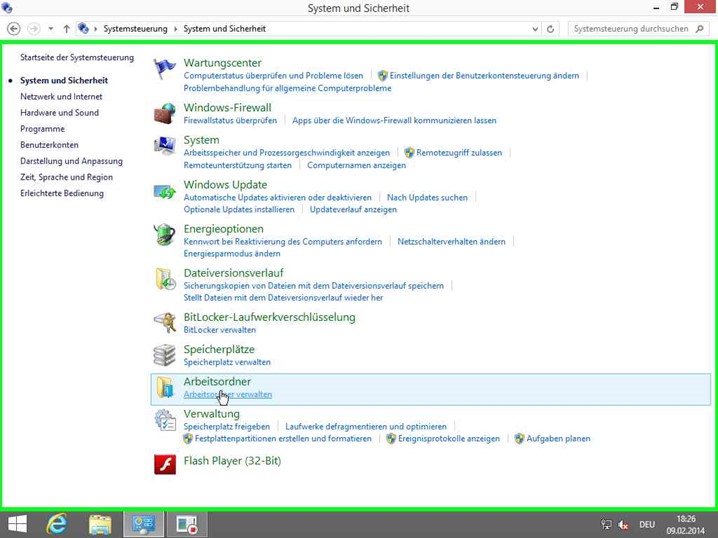Open Updateverlauf anzeigen
The width and height of the screenshot is (718, 538).
click(x=353, y=209)
